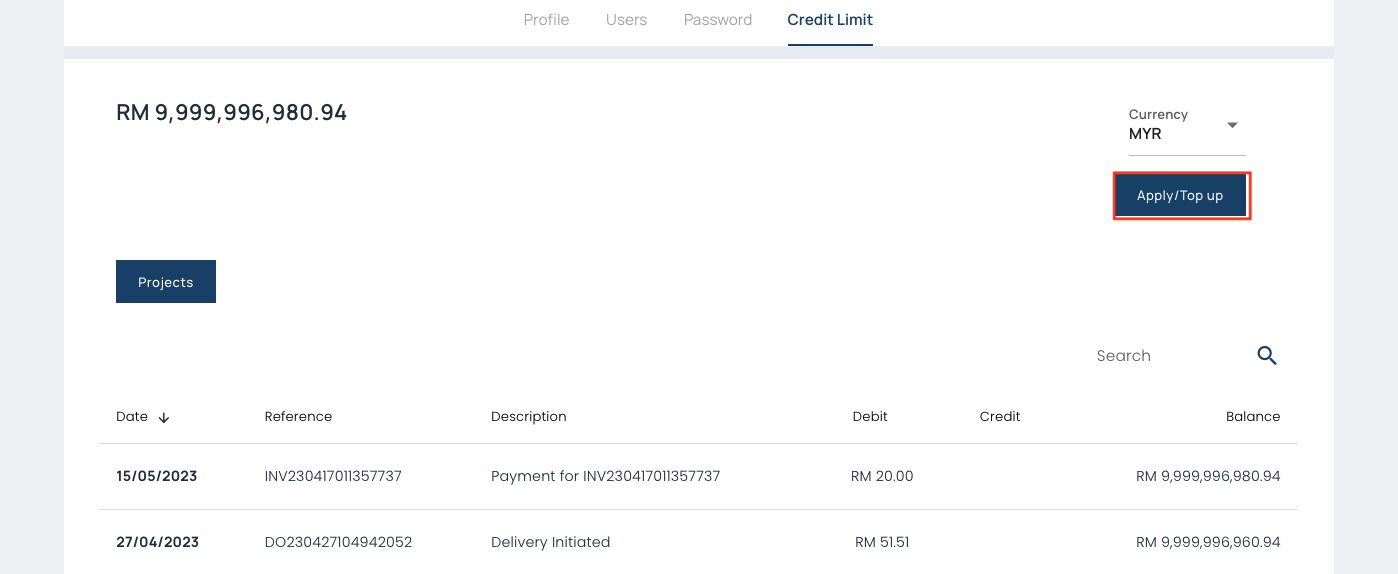Select reference INV230417011357737 in the table
Viewport: 1398px width, 574px height.
tap(333, 476)
